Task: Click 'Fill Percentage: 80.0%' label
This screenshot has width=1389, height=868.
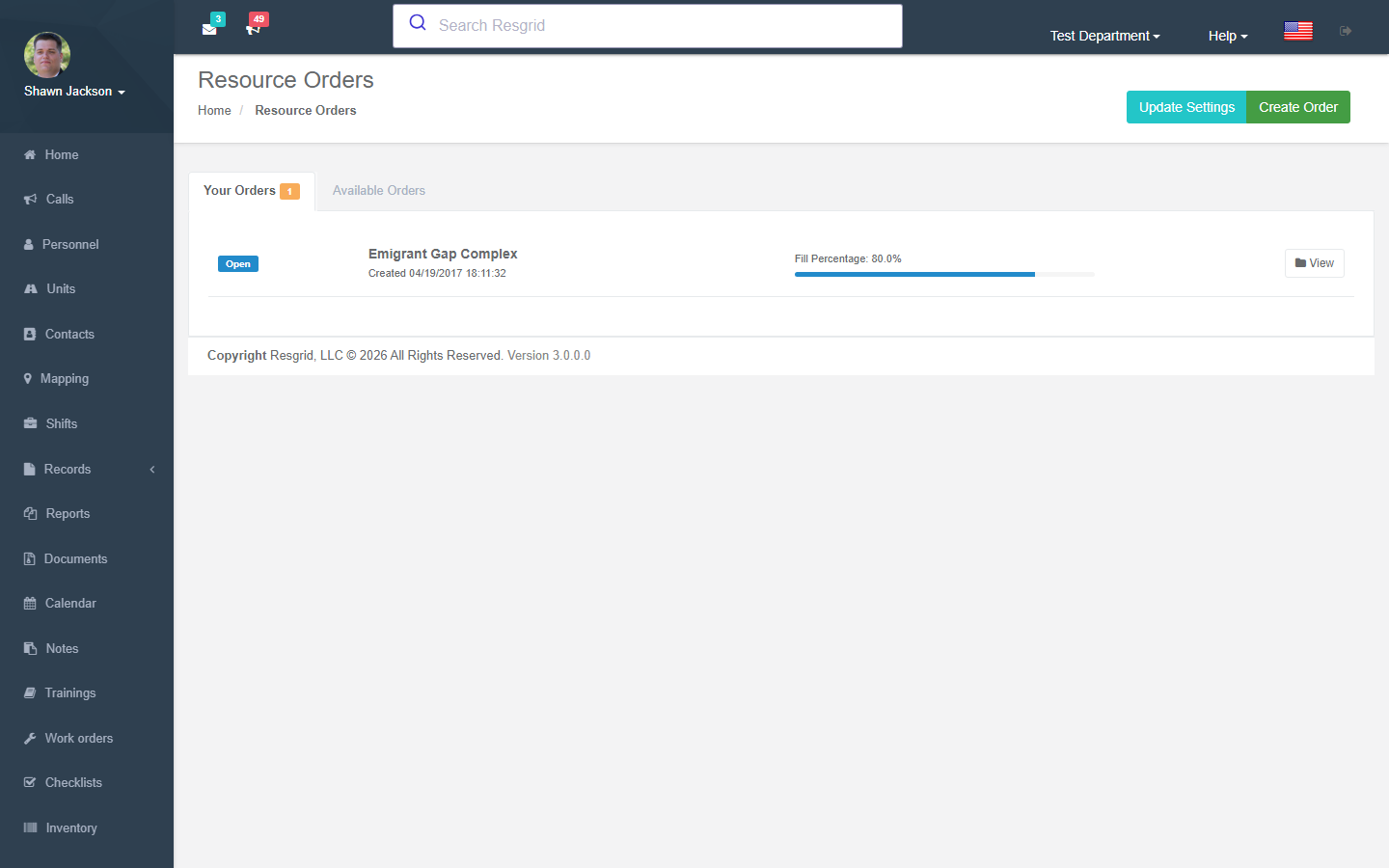Action: (848, 259)
